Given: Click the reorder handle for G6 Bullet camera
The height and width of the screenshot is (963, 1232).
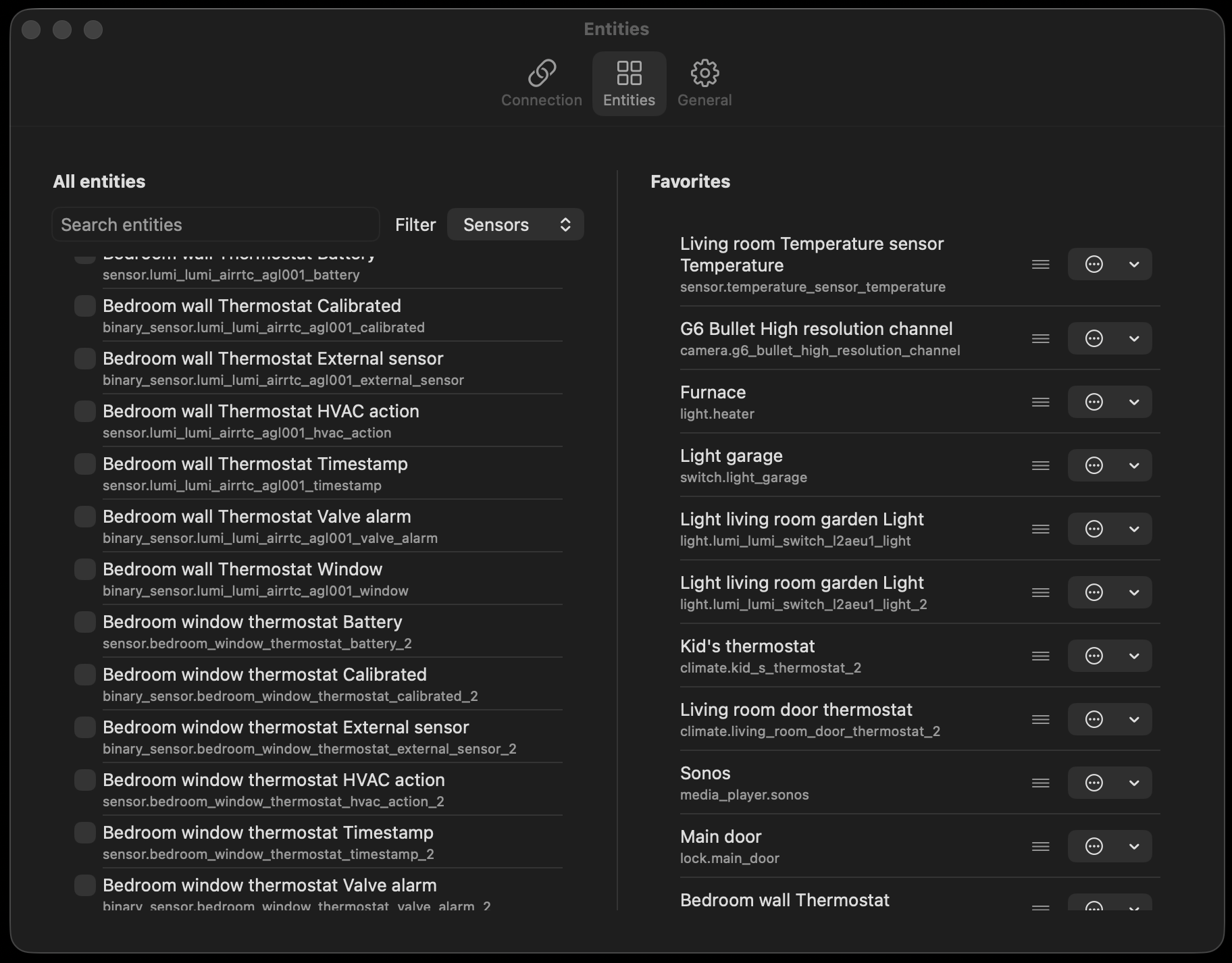Looking at the screenshot, I should tap(1040, 338).
